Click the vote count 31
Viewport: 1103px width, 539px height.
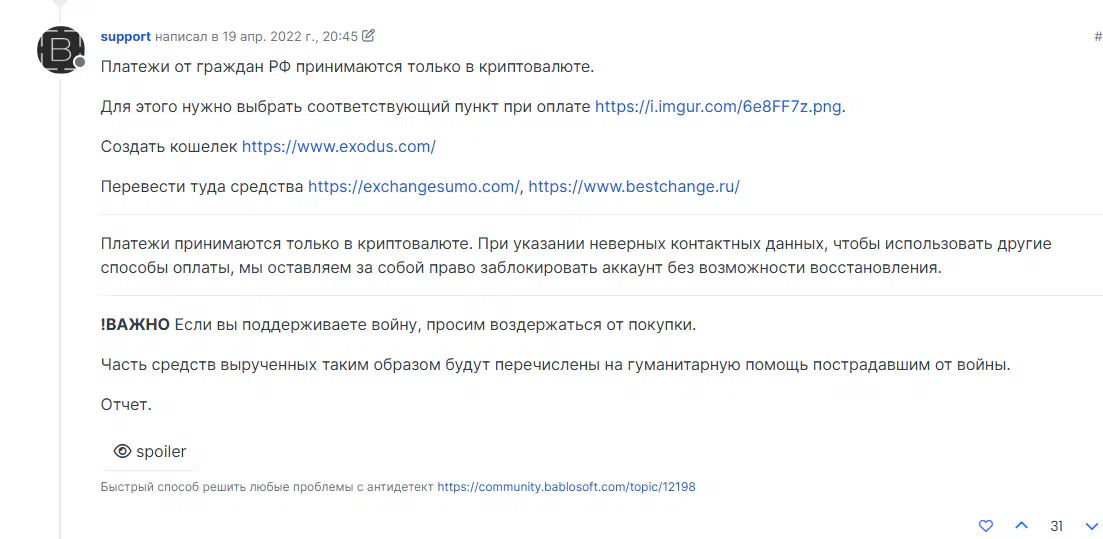[1057, 526]
